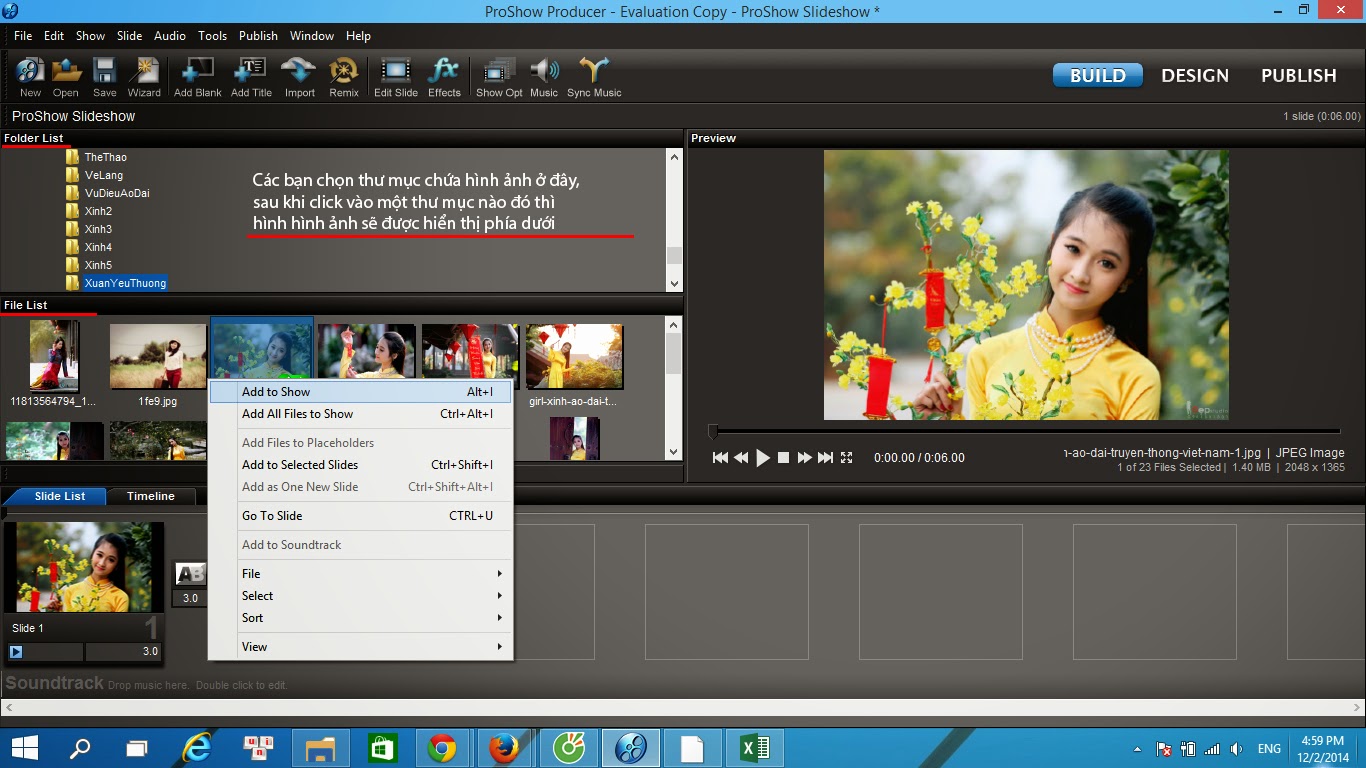This screenshot has height=768, width=1366.
Task: Open Internet Explorer from taskbar
Action: (198, 748)
